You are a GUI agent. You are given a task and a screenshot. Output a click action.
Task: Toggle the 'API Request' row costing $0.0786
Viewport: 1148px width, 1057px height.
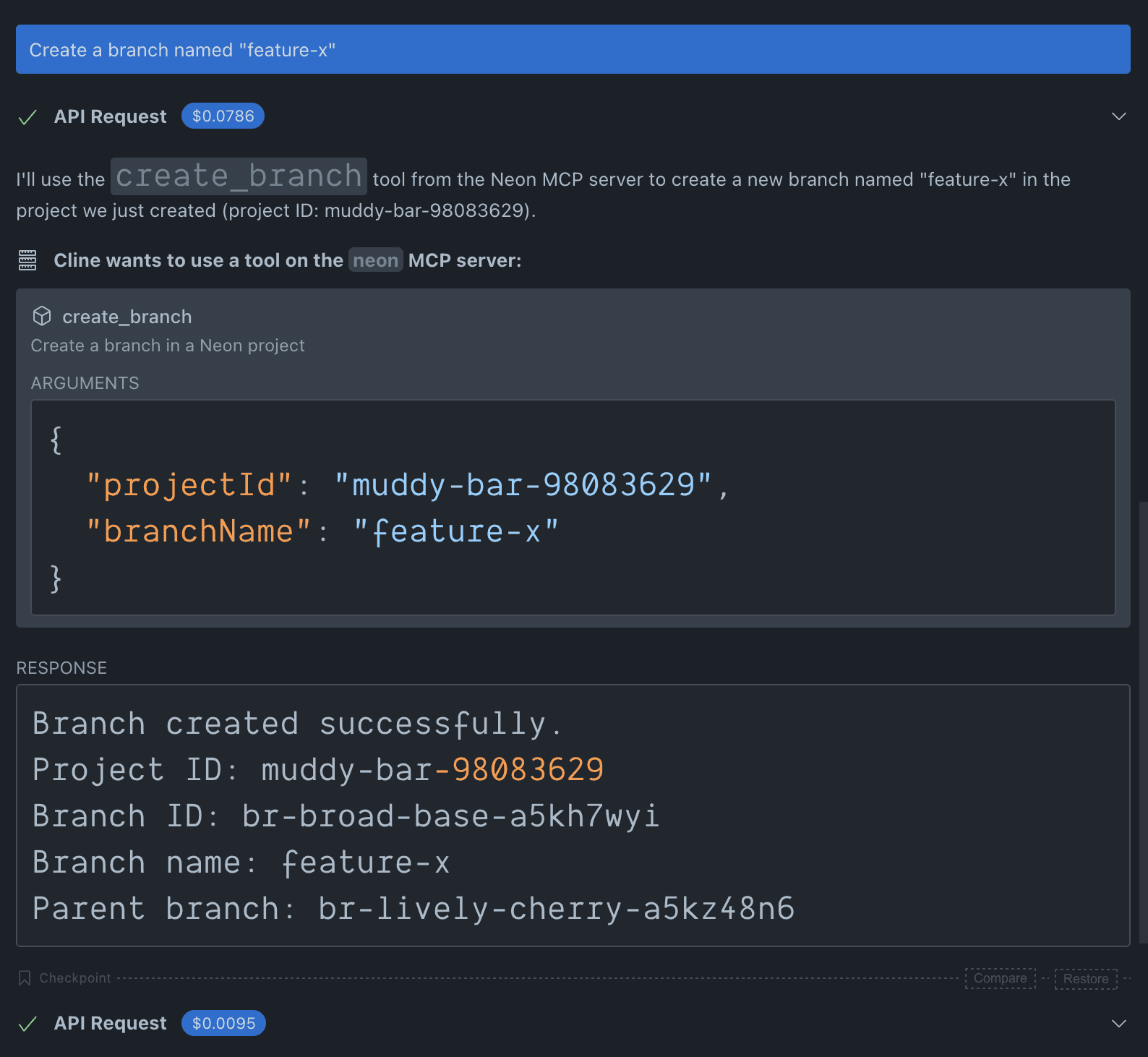coord(110,116)
